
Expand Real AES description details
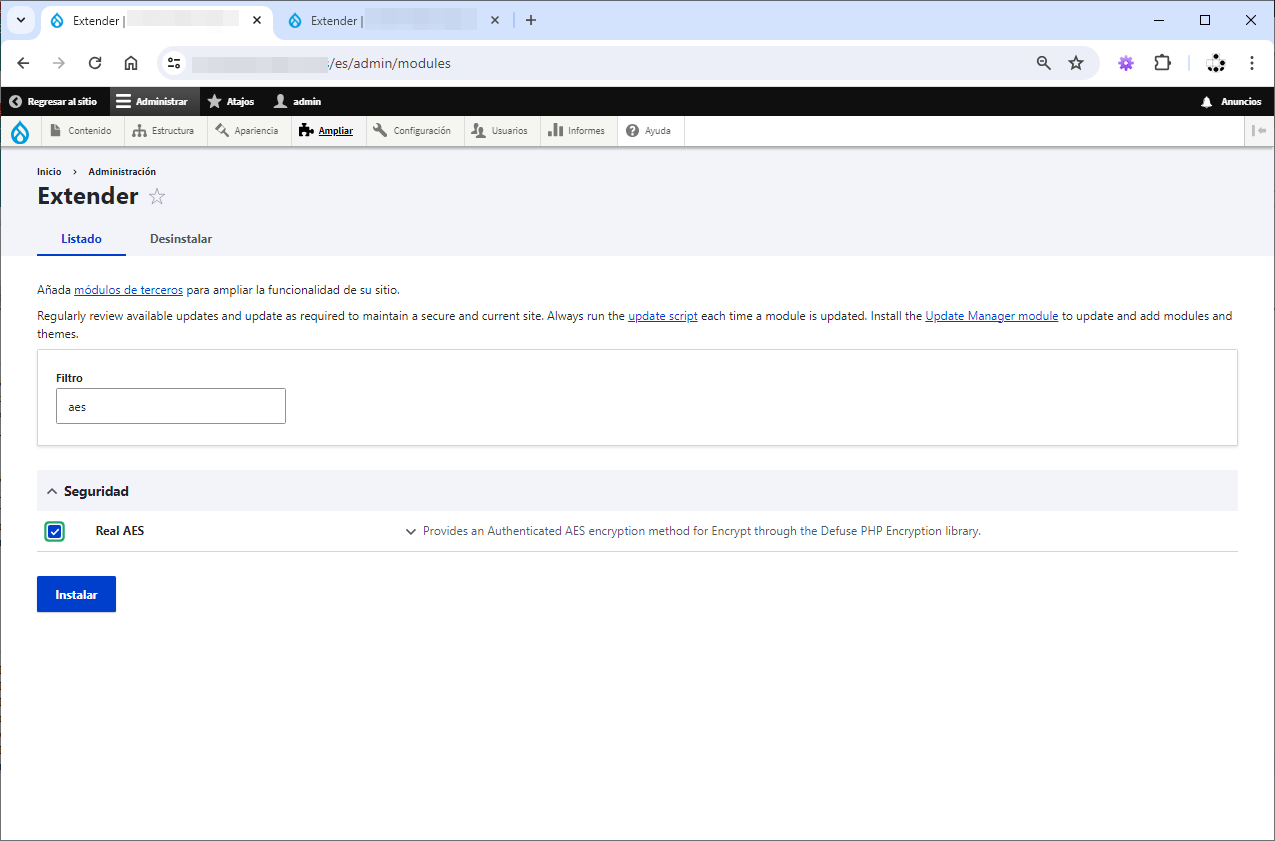(x=410, y=532)
